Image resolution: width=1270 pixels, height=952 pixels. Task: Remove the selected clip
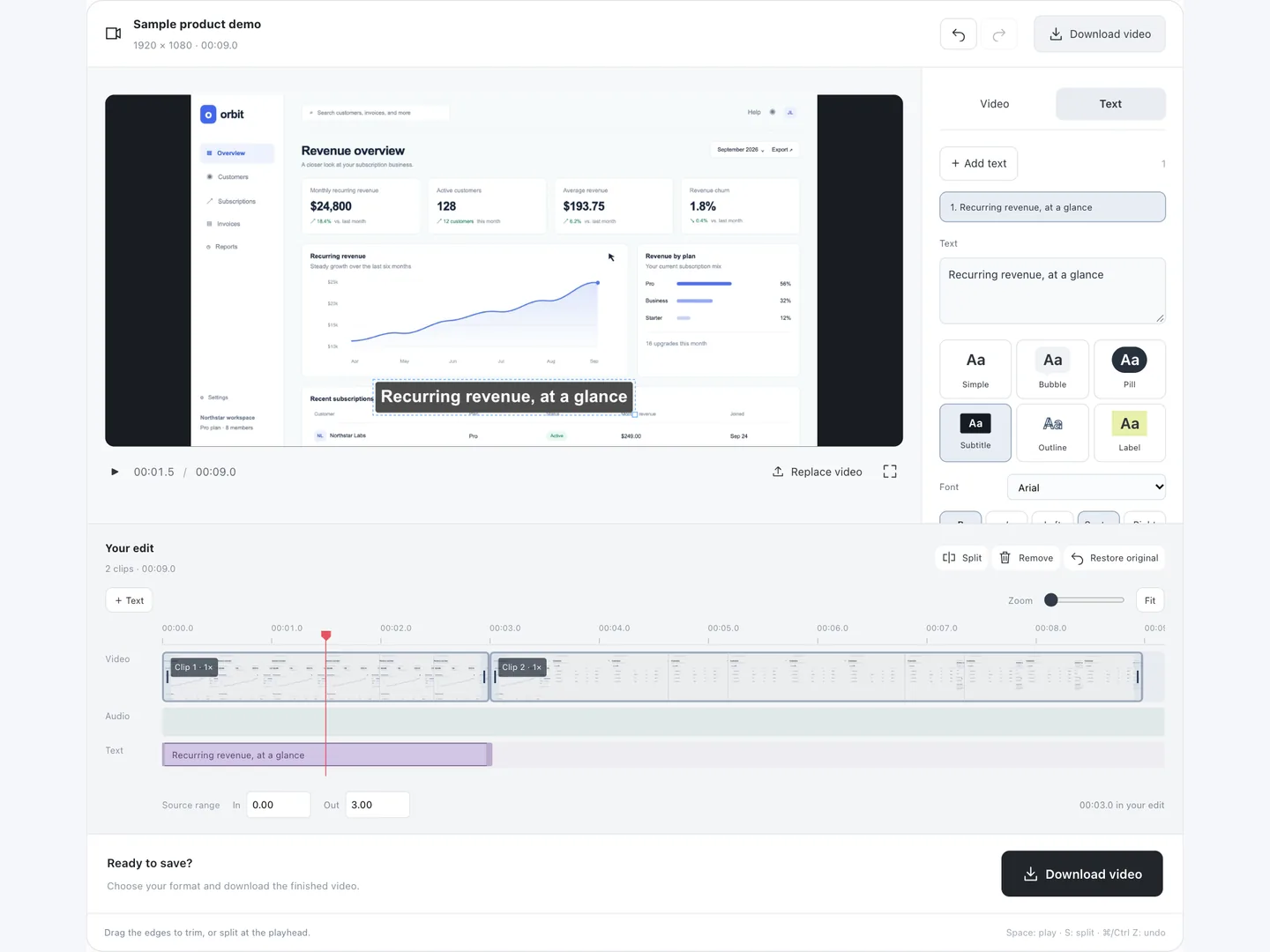1027,558
